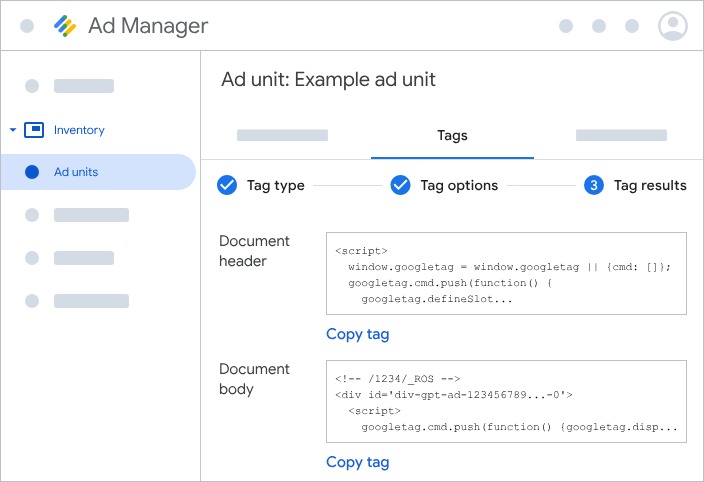Click inside the Document header code box
The image size is (704, 482).
click(506, 274)
